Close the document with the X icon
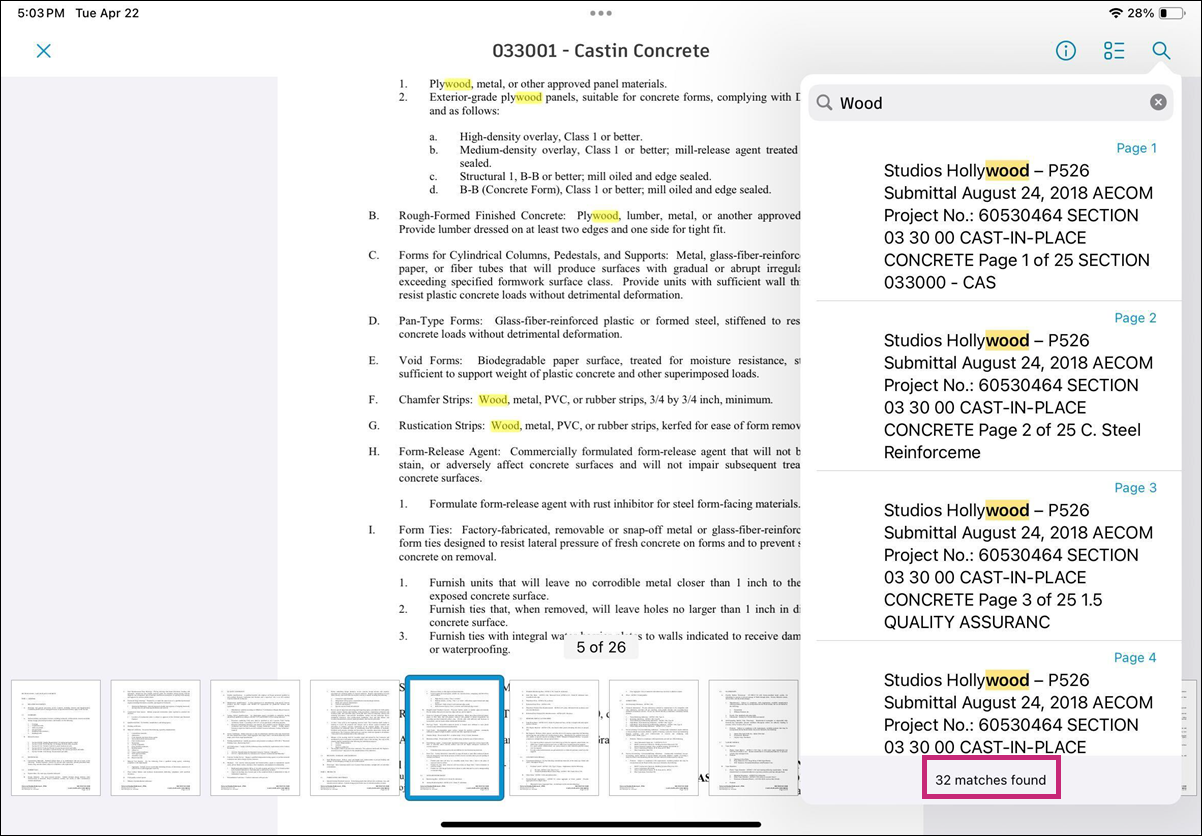 [x=43, y=51]
